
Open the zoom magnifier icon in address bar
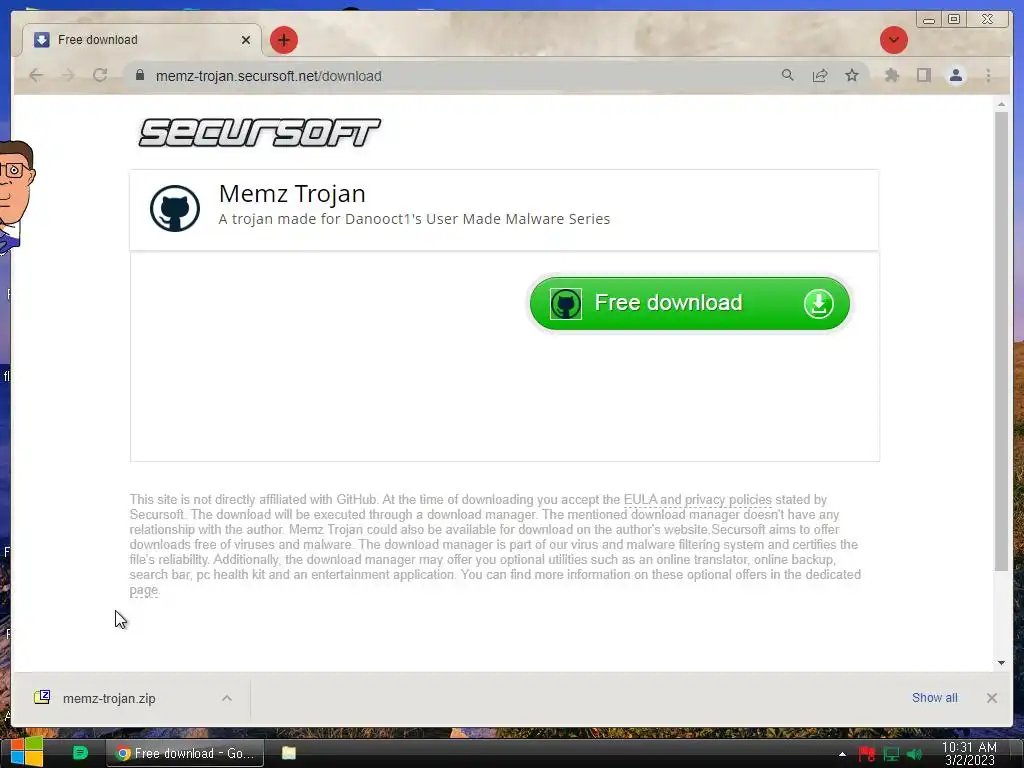click(788, 76)
